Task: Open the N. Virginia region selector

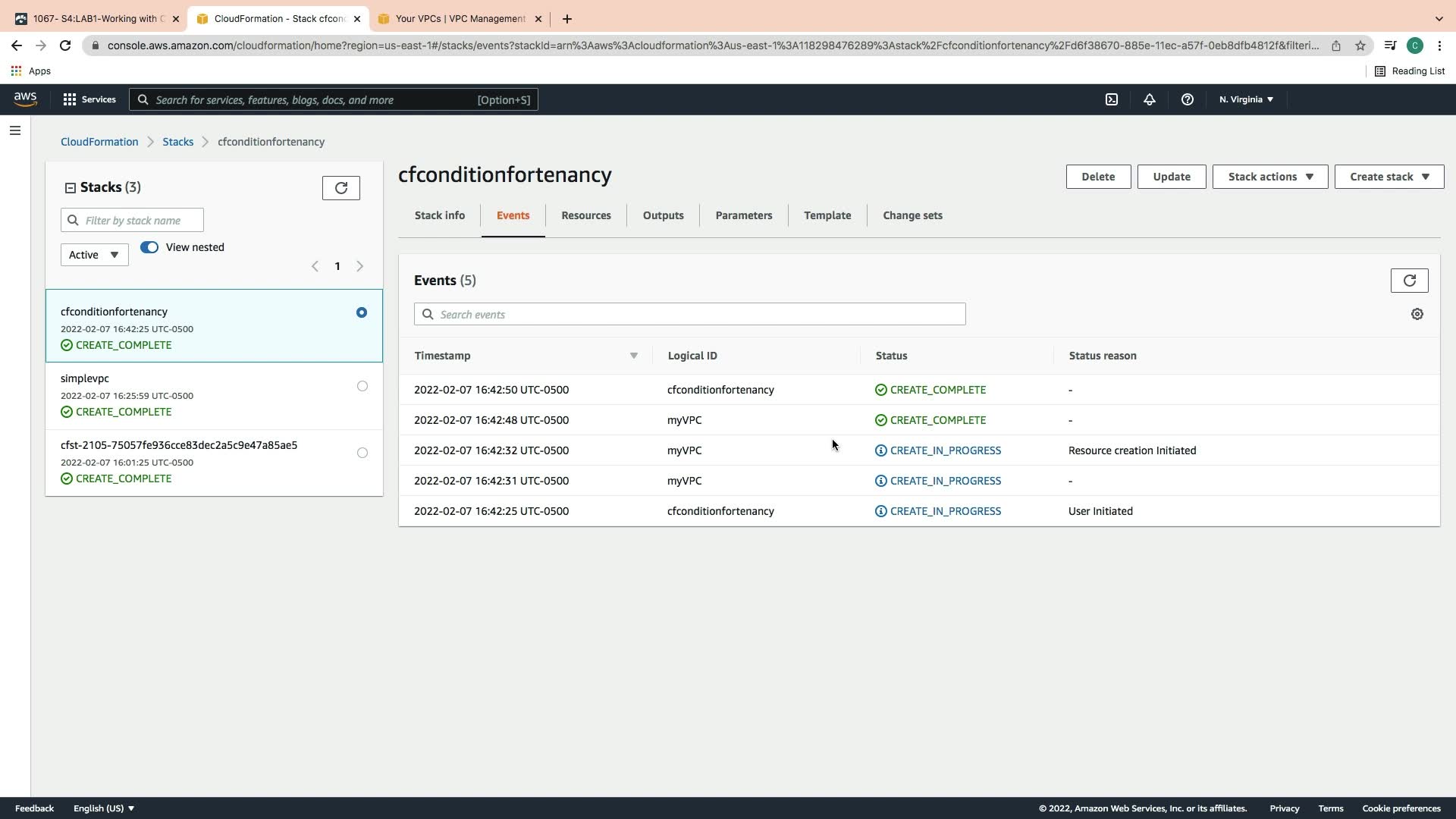Action: pos(1245,99)
